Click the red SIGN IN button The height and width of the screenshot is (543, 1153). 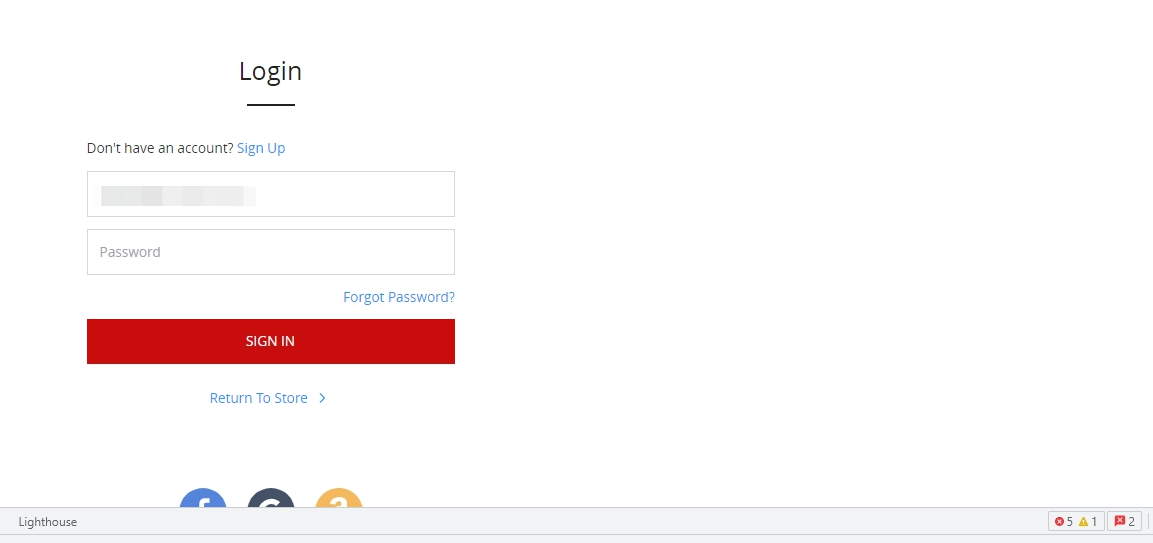(271, 341)
